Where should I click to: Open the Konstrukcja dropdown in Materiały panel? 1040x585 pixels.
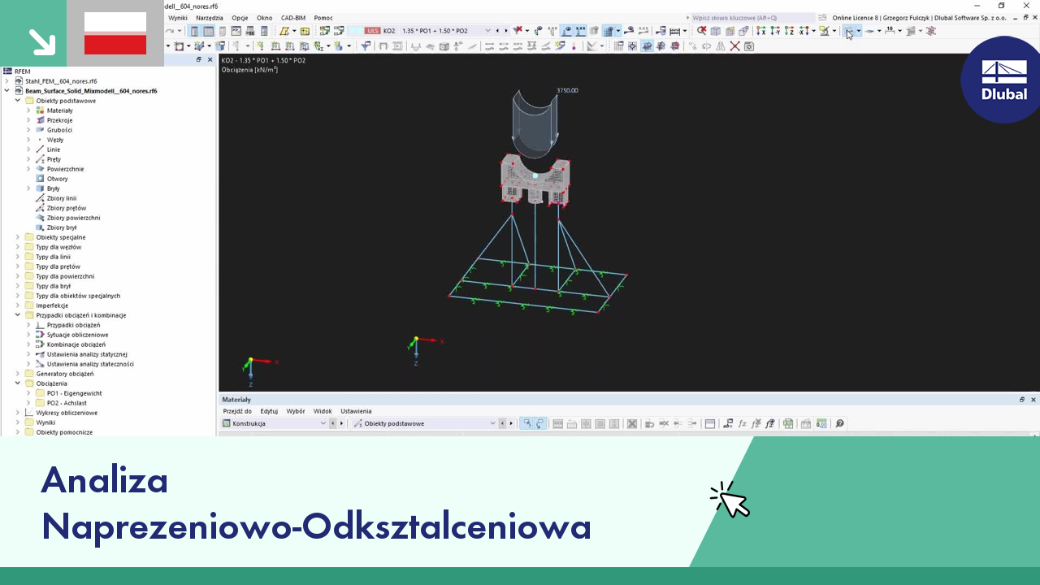pyautogui.click(x=275, y=423)
